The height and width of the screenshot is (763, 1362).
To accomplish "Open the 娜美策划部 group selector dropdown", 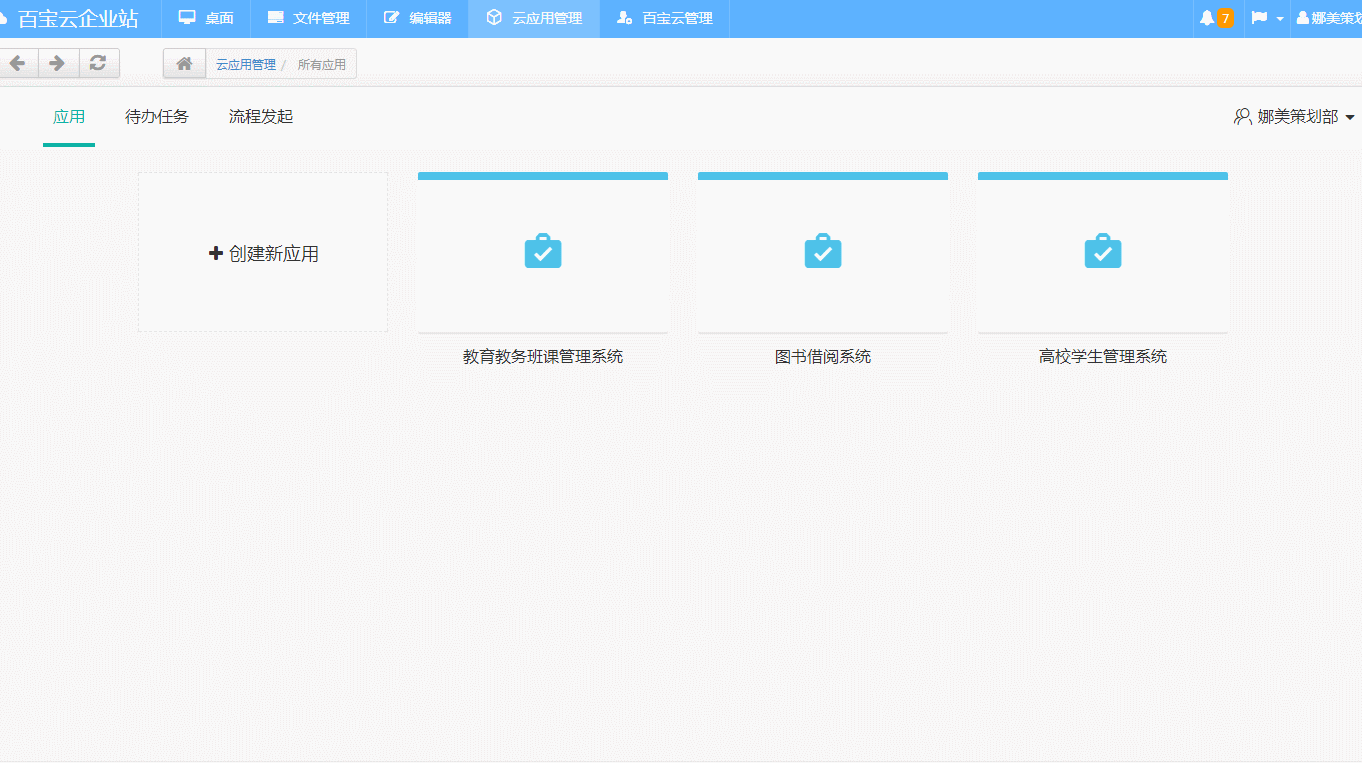I will pyautogui.click(x=1294, y=116).
